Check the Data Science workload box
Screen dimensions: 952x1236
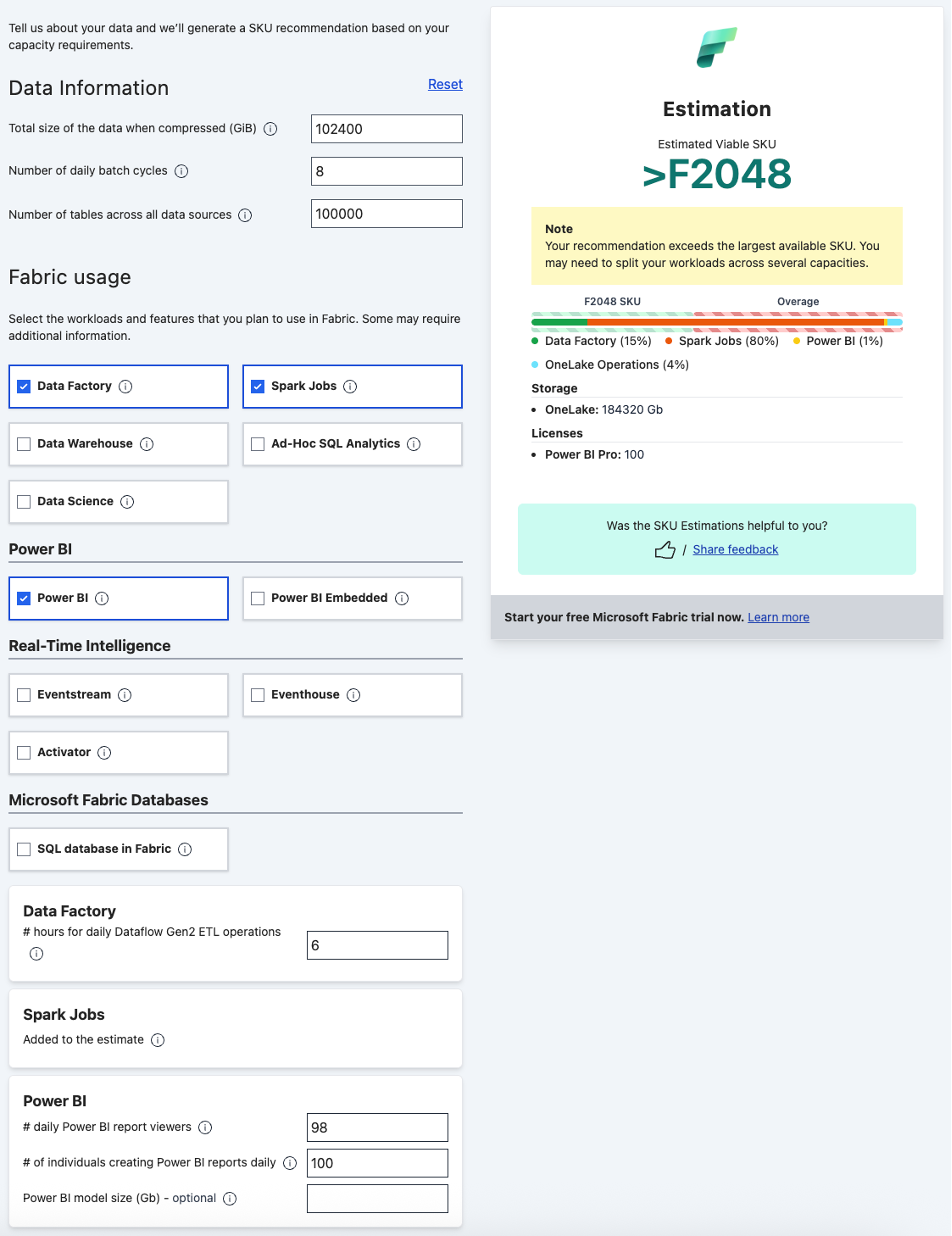pos(24,502)
